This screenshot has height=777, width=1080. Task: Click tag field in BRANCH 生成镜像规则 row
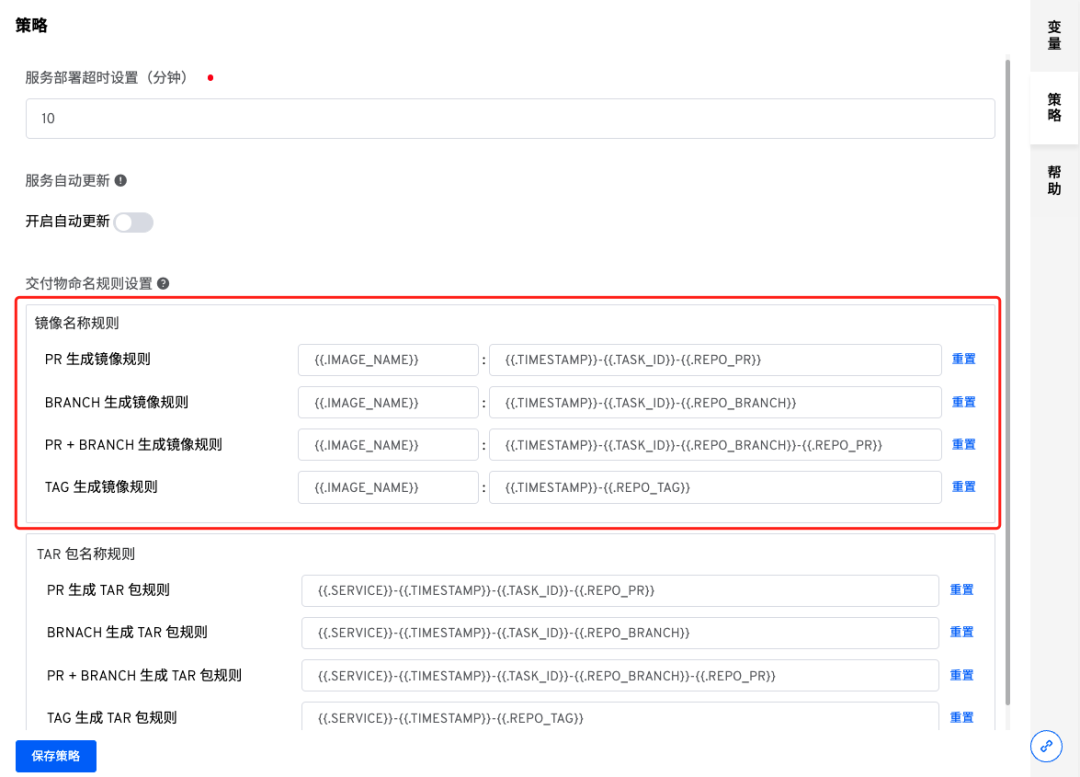point(715,402)
